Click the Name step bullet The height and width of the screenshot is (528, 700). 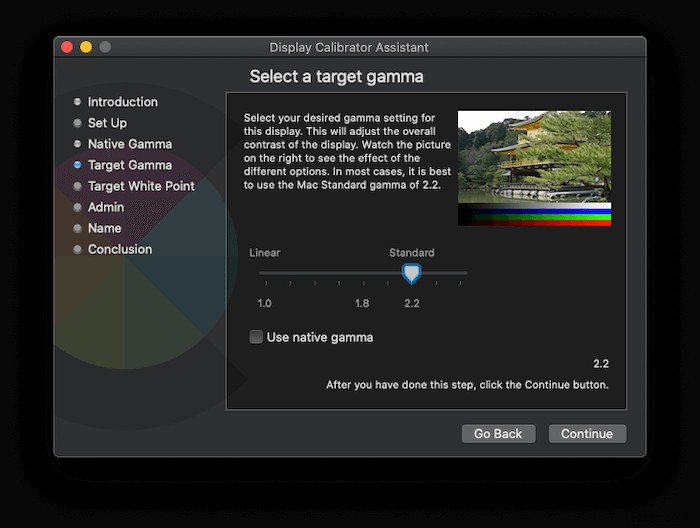coord(77,228)
